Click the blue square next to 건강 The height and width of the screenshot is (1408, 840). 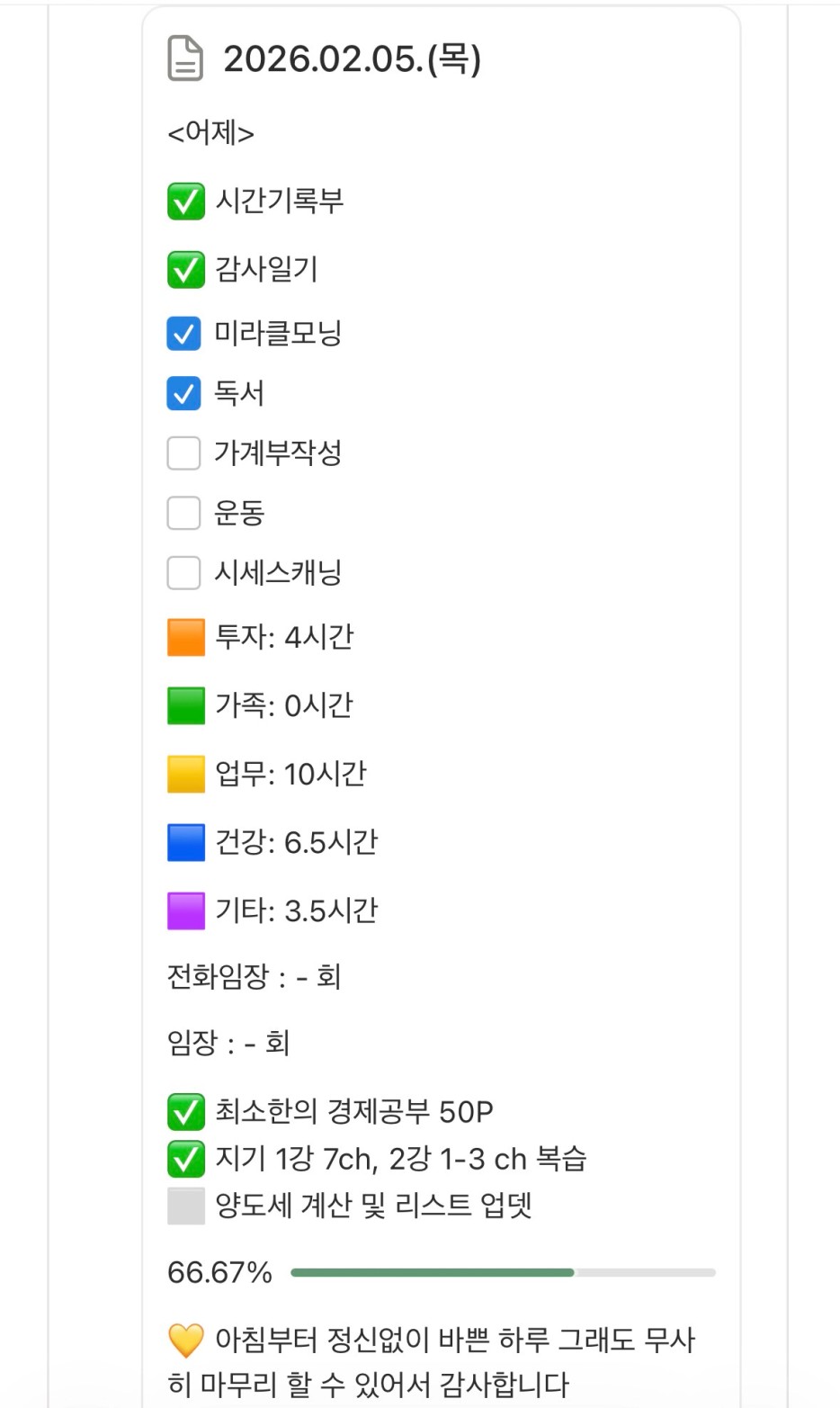point(186,843)
